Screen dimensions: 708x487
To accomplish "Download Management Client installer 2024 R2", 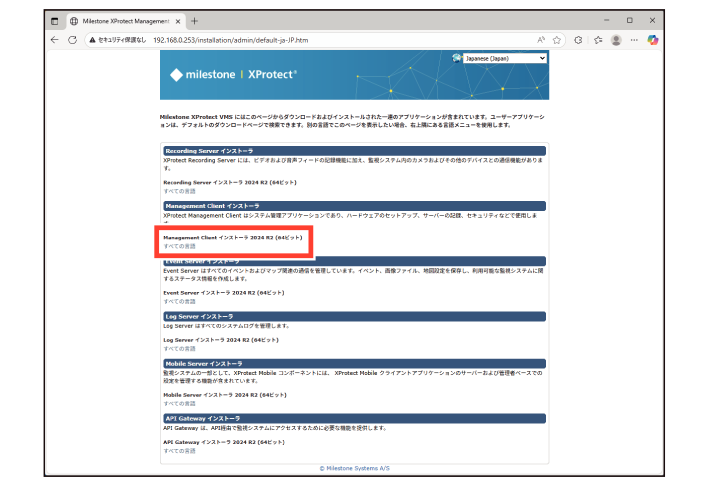I will point(233,237).
